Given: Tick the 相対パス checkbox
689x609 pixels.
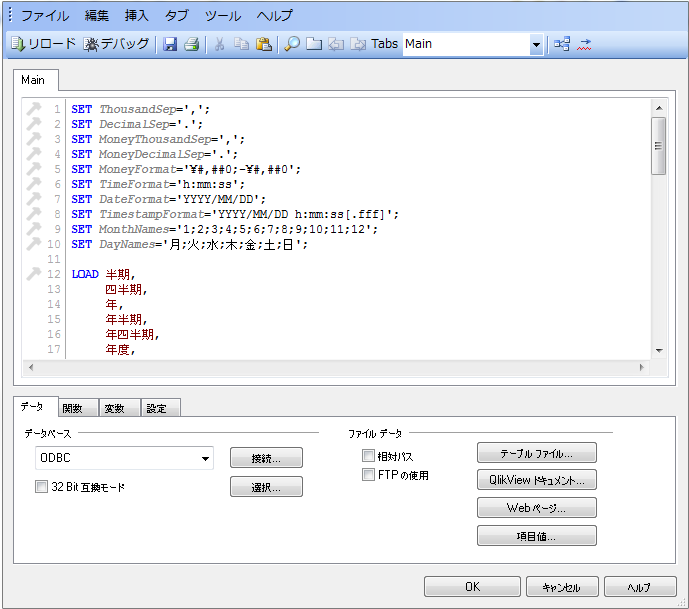Looking at the screenshot, I should coord(368,456).
